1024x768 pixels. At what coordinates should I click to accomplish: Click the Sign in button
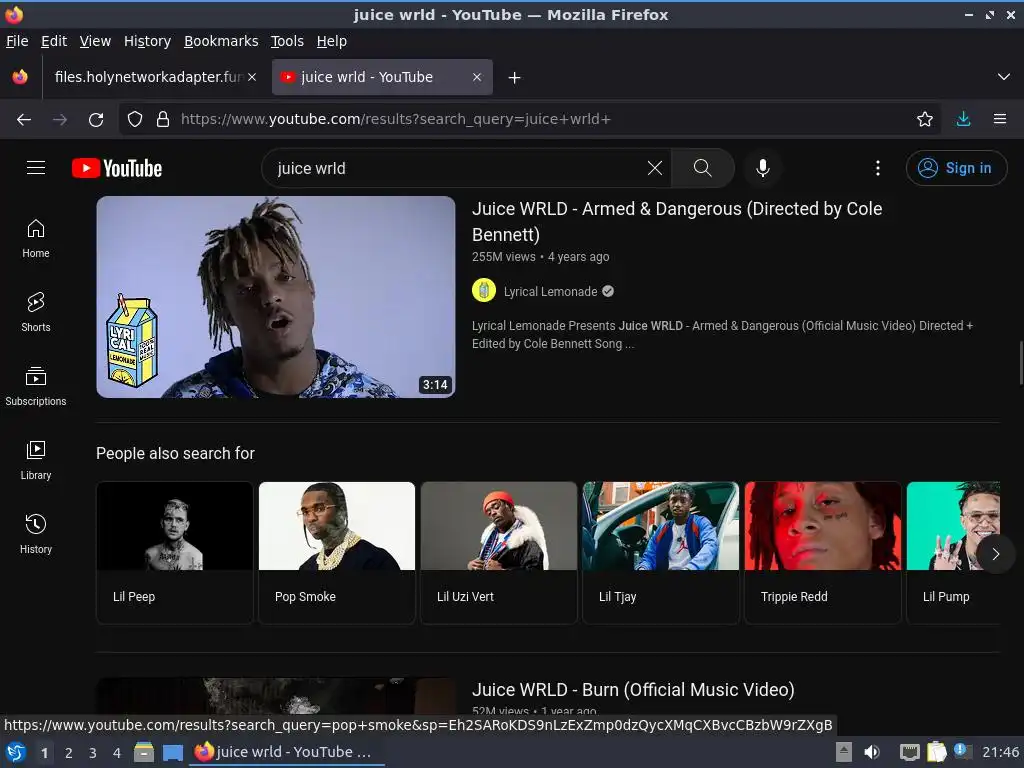(x=956, y=168)
